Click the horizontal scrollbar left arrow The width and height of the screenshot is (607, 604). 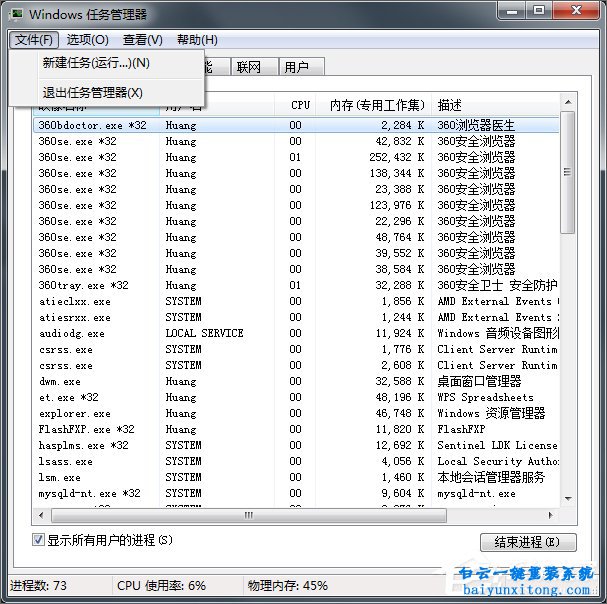[41, 515]
